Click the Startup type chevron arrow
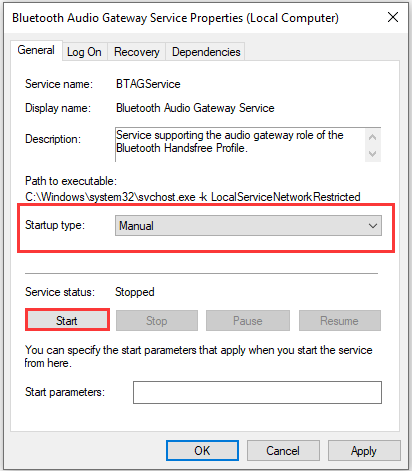 (x=373, y=226)
